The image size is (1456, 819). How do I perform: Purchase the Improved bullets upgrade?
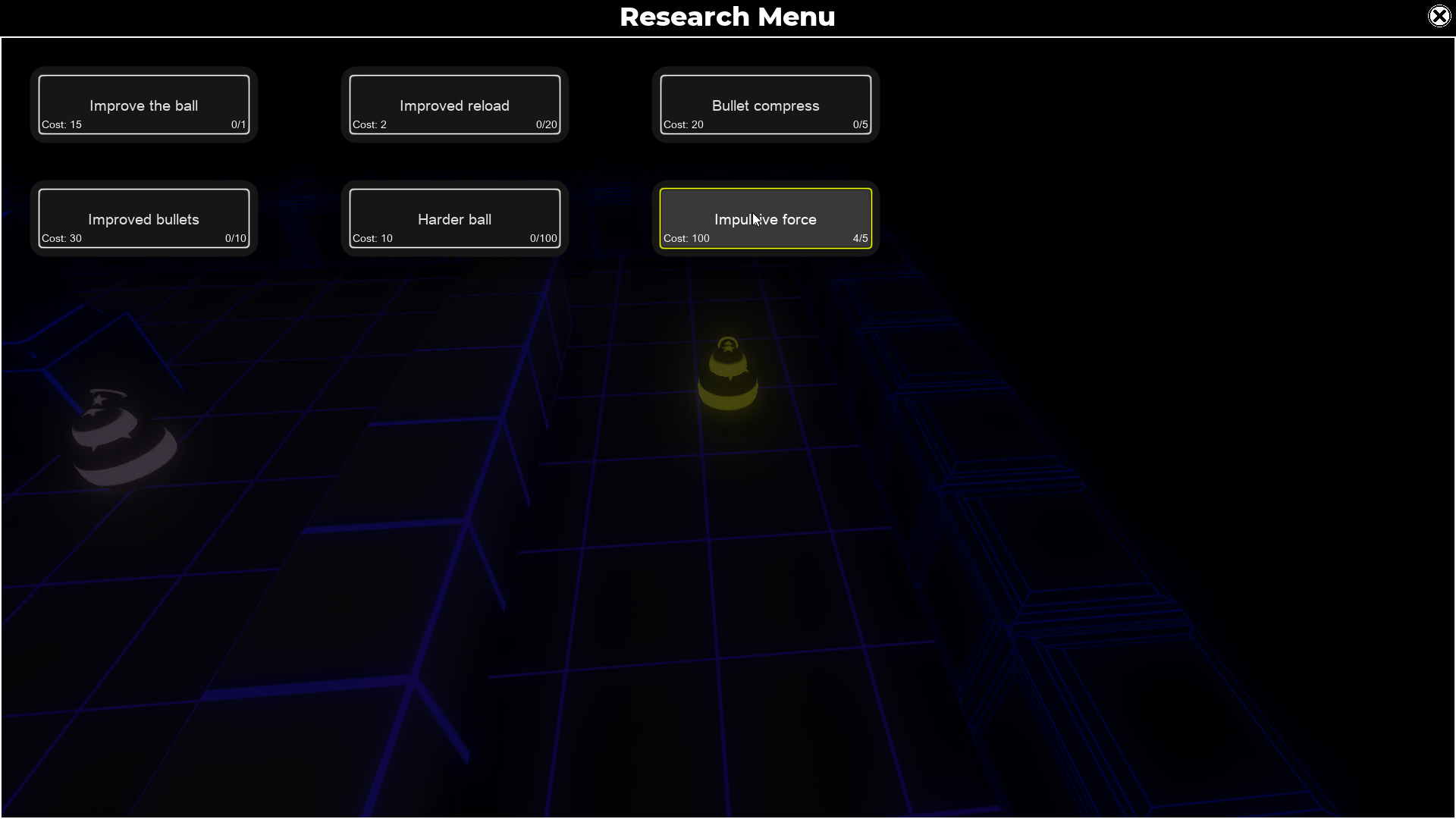point(144,218)
